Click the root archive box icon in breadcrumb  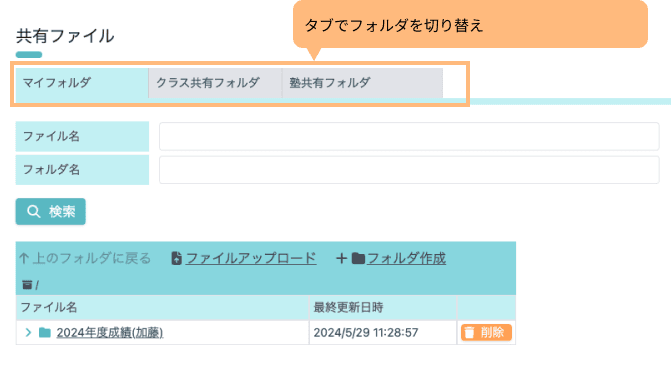click(27, 285)
